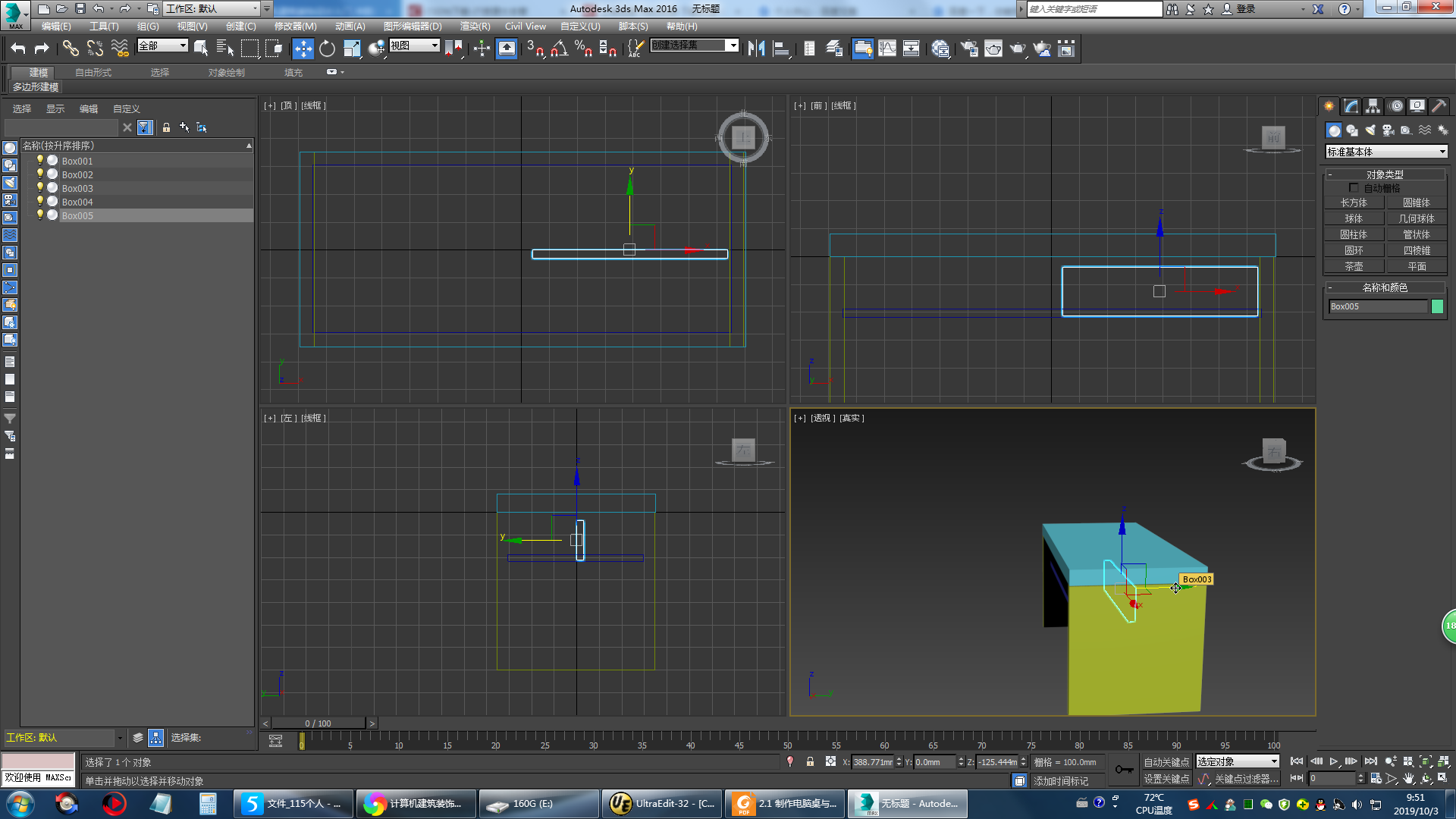Viewport: 1456px width, 819px height.
Task: Click the teapot Render Production icon
Action: coord(1018,49)
